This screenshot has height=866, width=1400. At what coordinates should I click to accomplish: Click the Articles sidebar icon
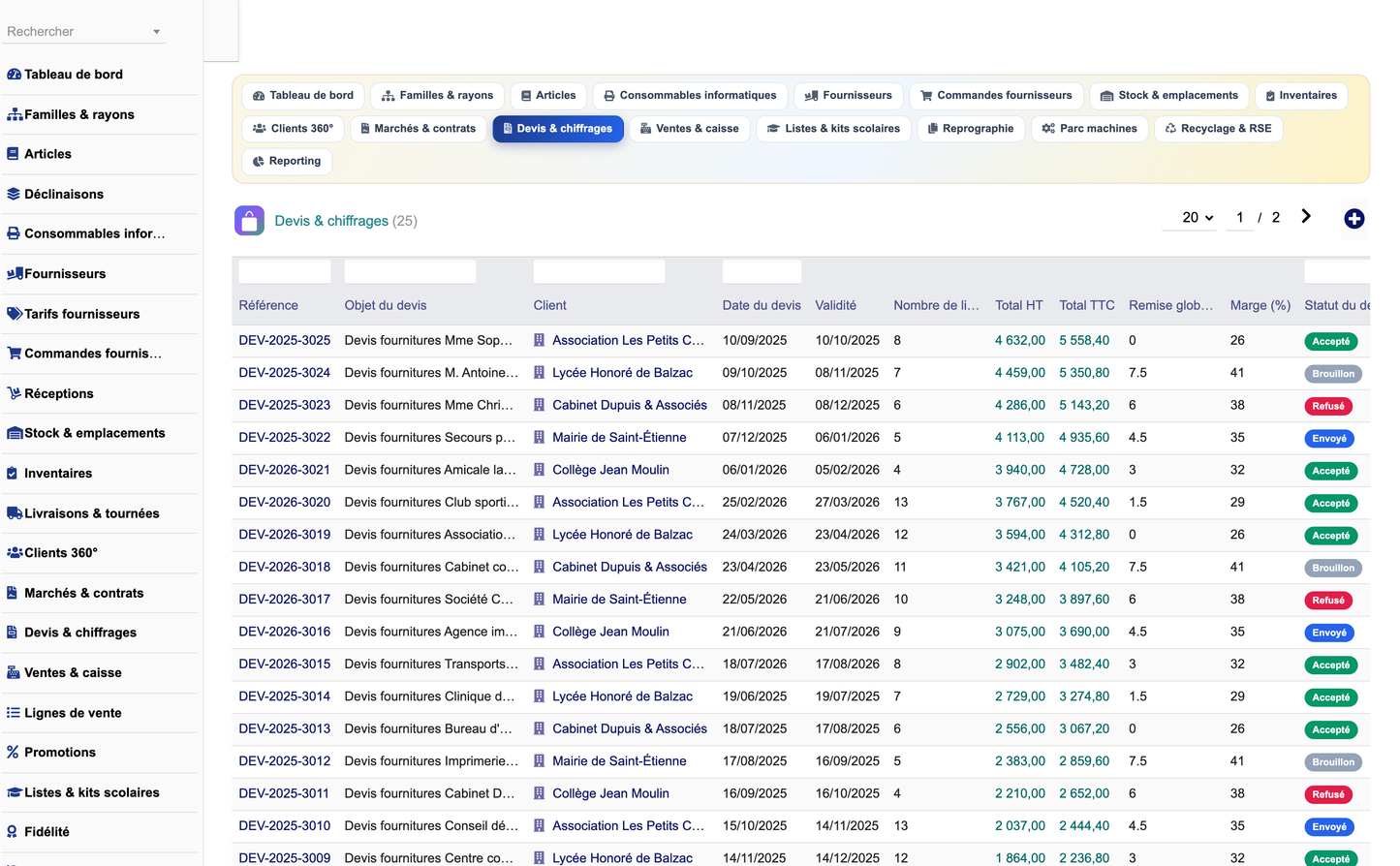click(x=13, y=154)
